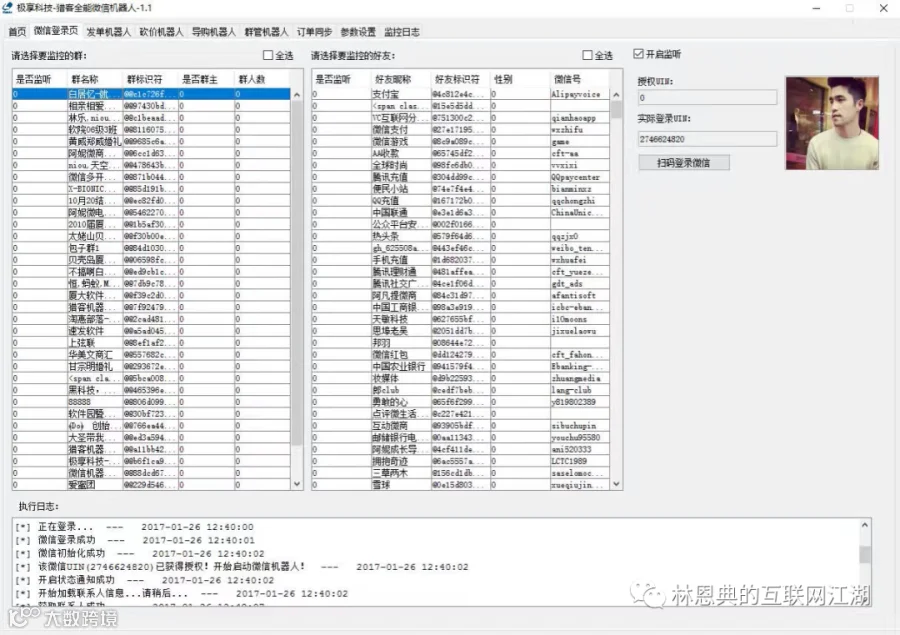Screen dimensions: 900x635
Task: Switch to the 订单同步 tab
Action: point(315,32)
